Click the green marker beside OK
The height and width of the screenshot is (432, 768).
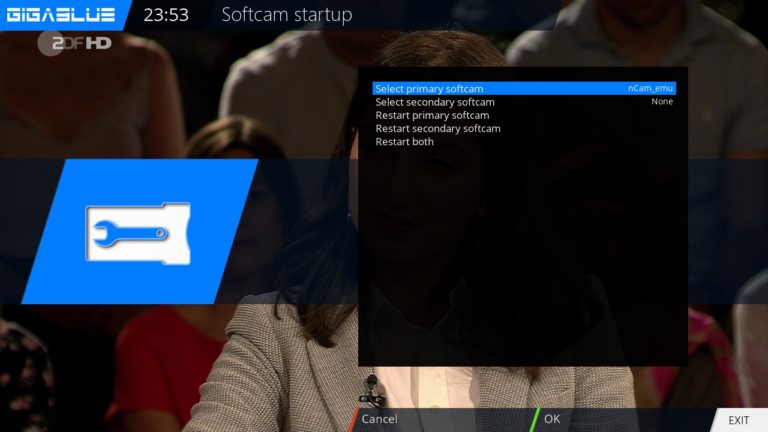(x=535, y=419)
